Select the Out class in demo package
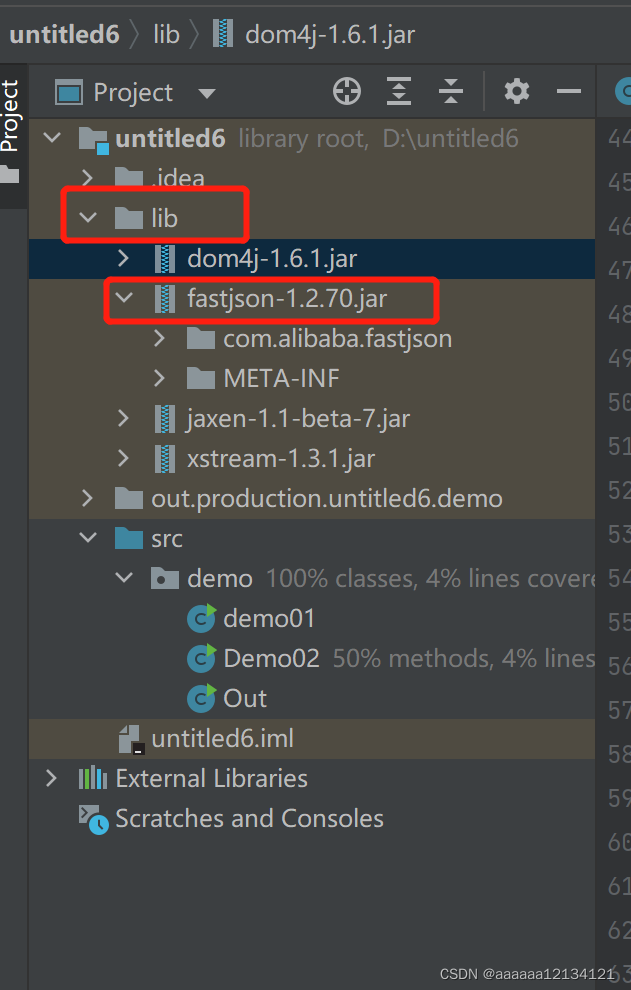The width and height of the screenshot is (631, 990). pyautogui.click(x=246, y=698)
